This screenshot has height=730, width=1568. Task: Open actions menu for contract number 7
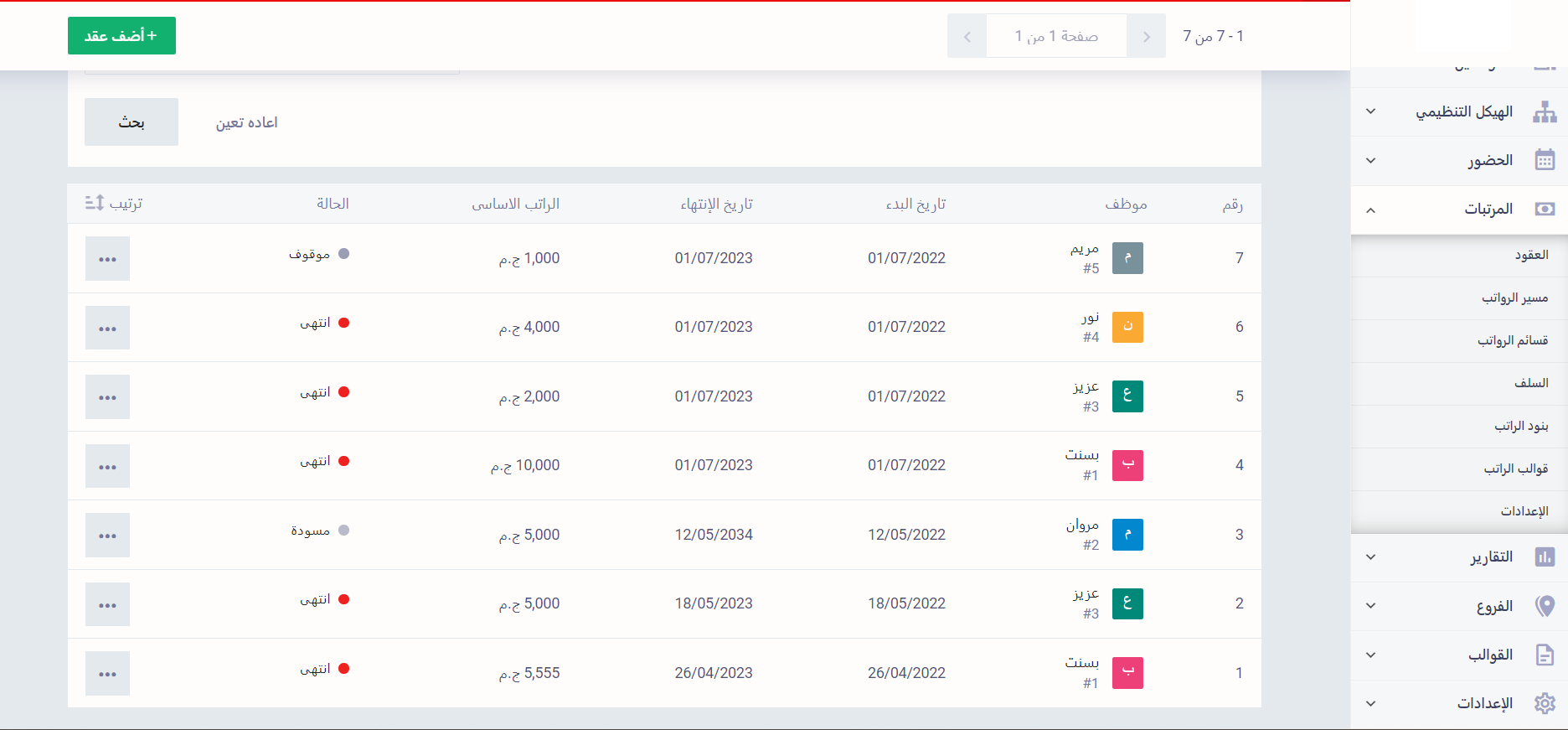[x=107, y=258]
